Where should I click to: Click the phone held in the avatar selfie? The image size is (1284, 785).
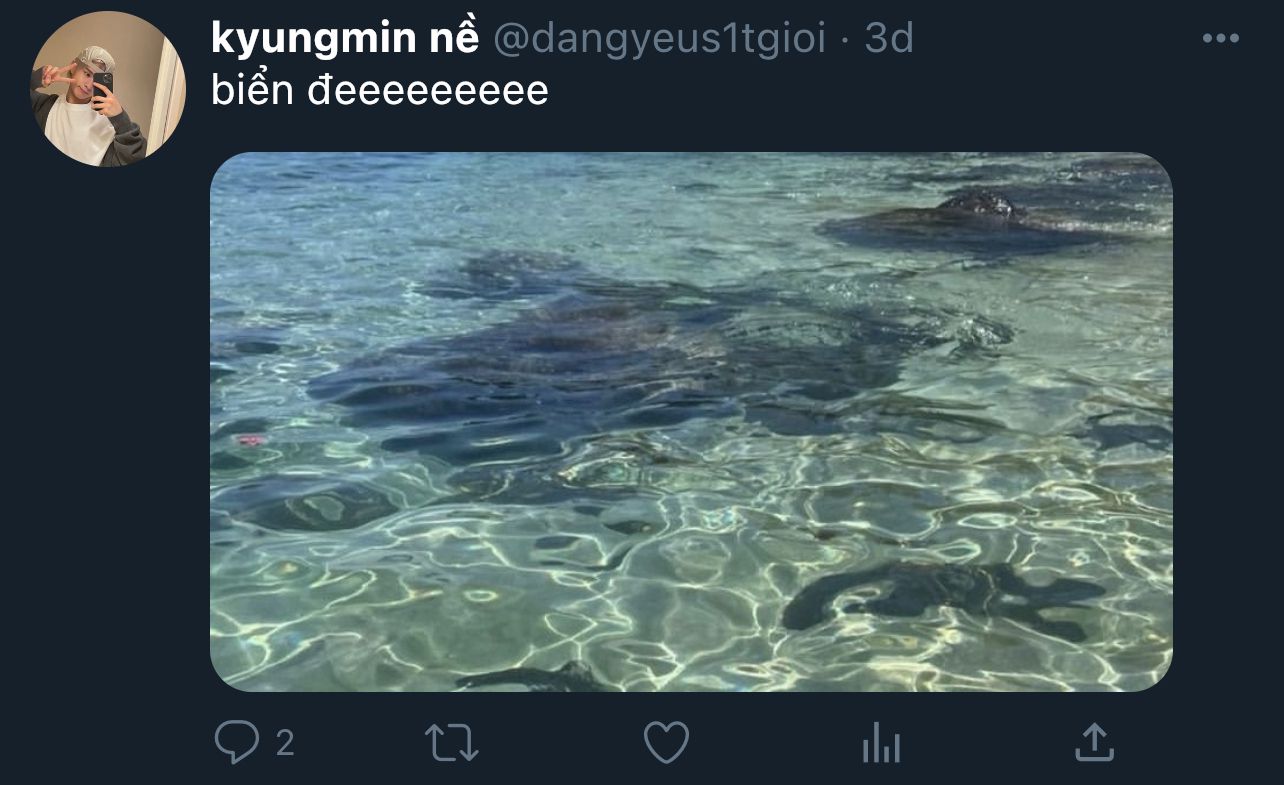[x=103, y=85]
